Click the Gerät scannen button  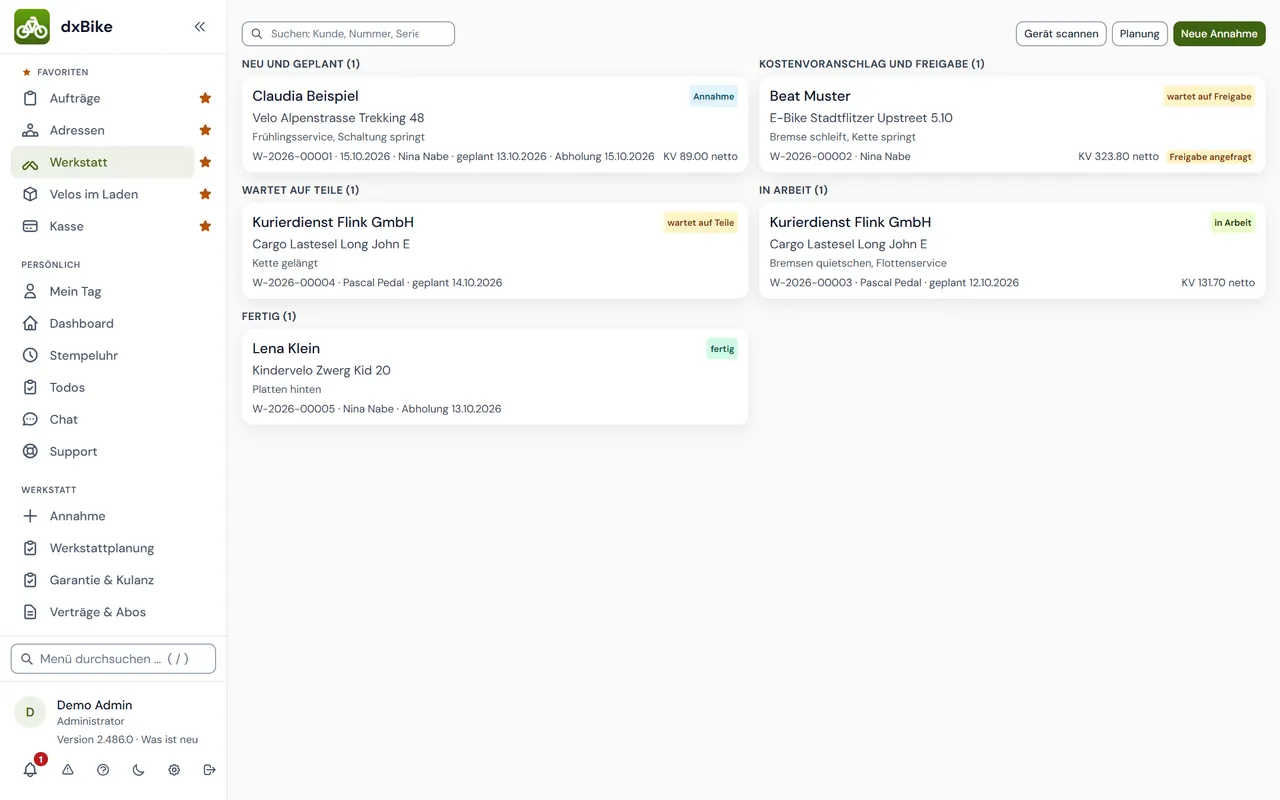(x=1061, y=34)
